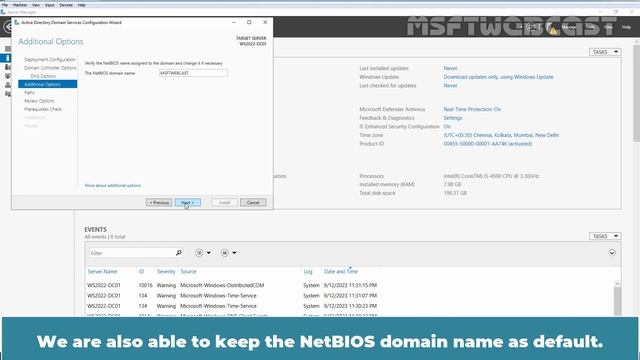Sort events by Log column

[308, 271]
